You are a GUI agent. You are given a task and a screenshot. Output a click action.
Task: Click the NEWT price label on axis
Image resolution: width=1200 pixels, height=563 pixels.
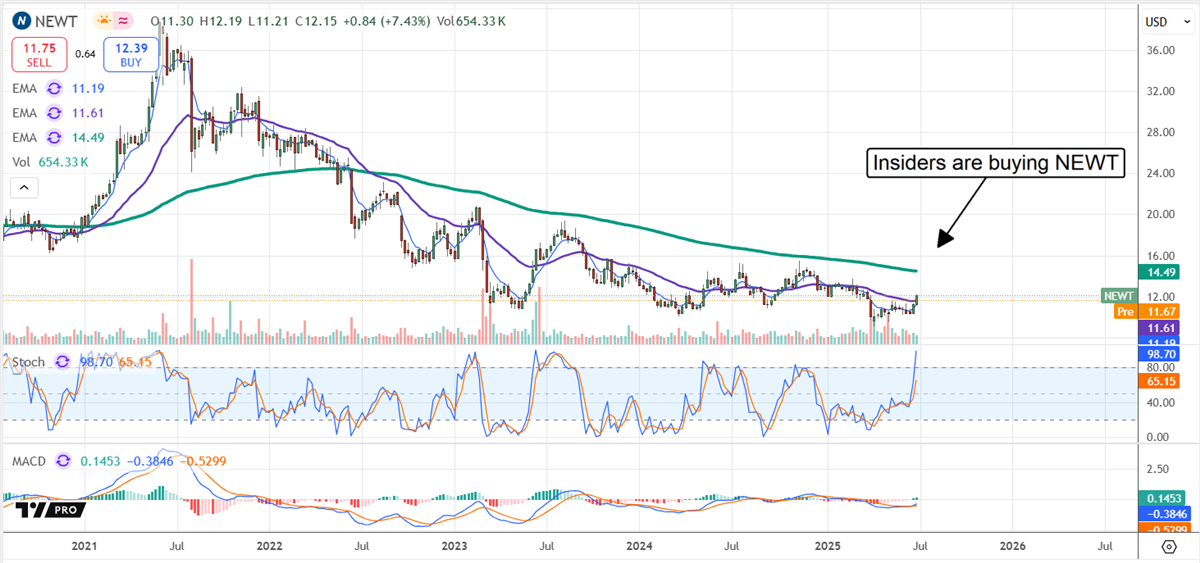tap(1116, 296)
